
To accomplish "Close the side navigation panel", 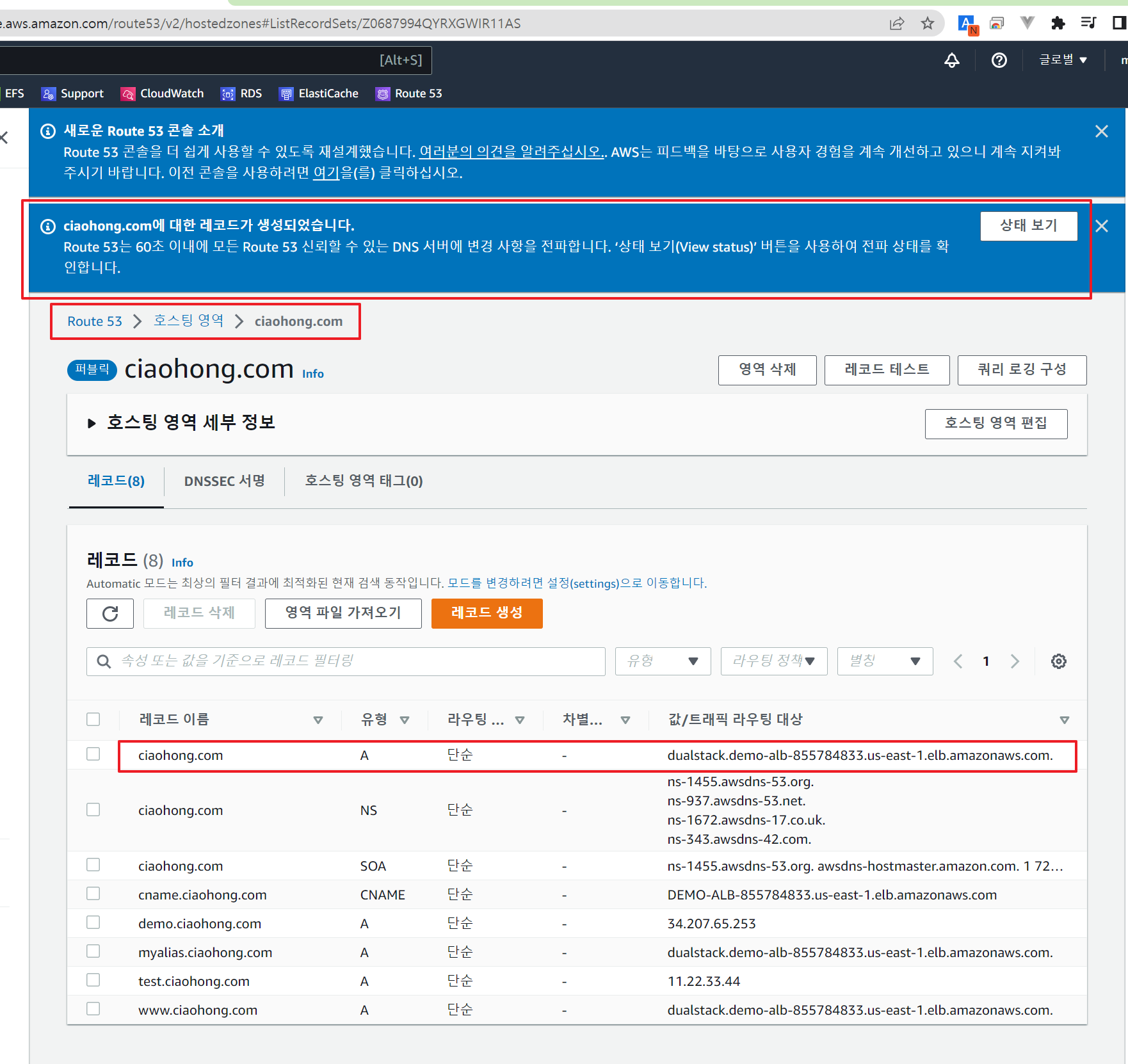I will (x=4, y=138).
